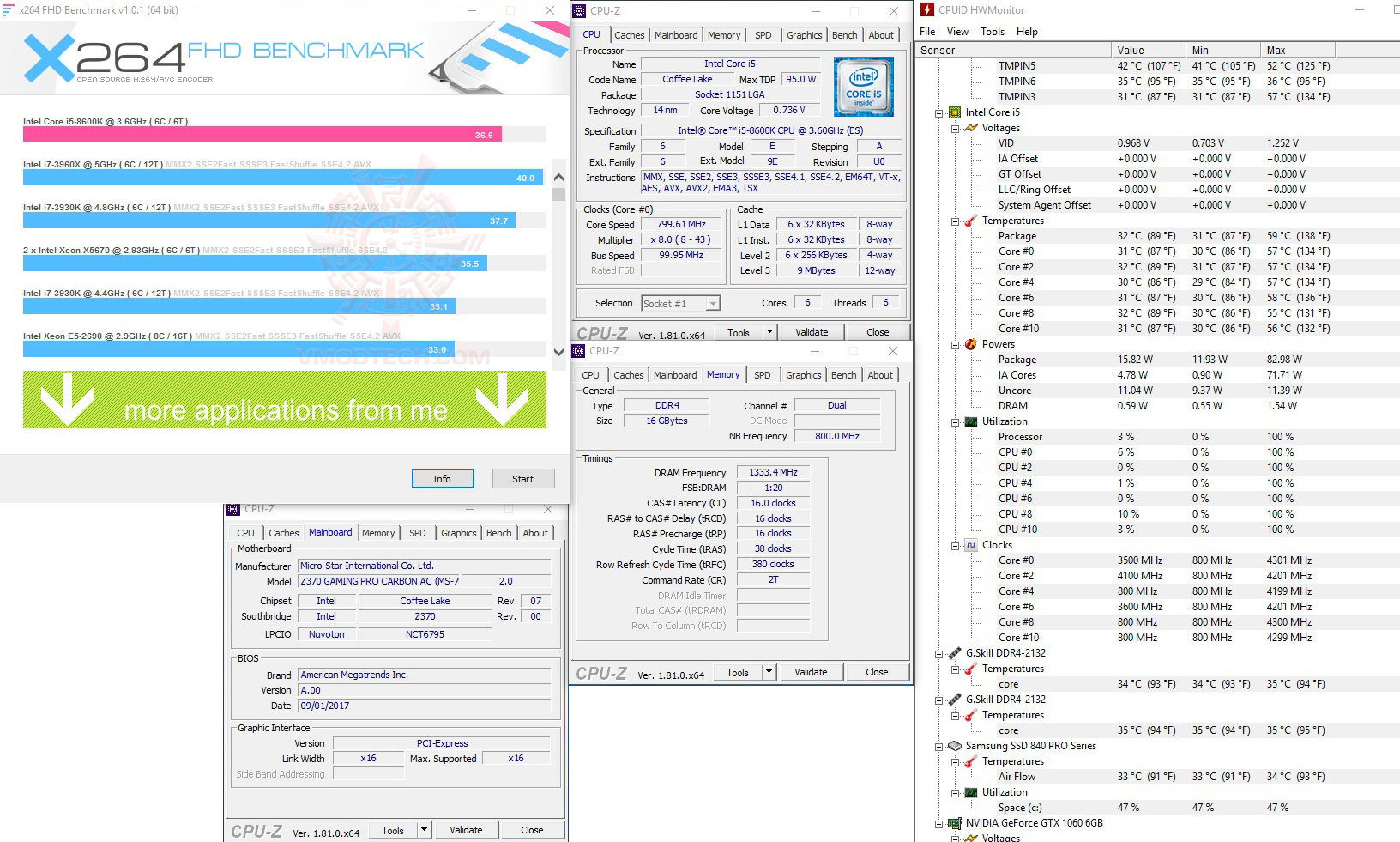Click Close in the CPU-Z Processor window
Screen dimensions: 1400x842
[878, 332]
